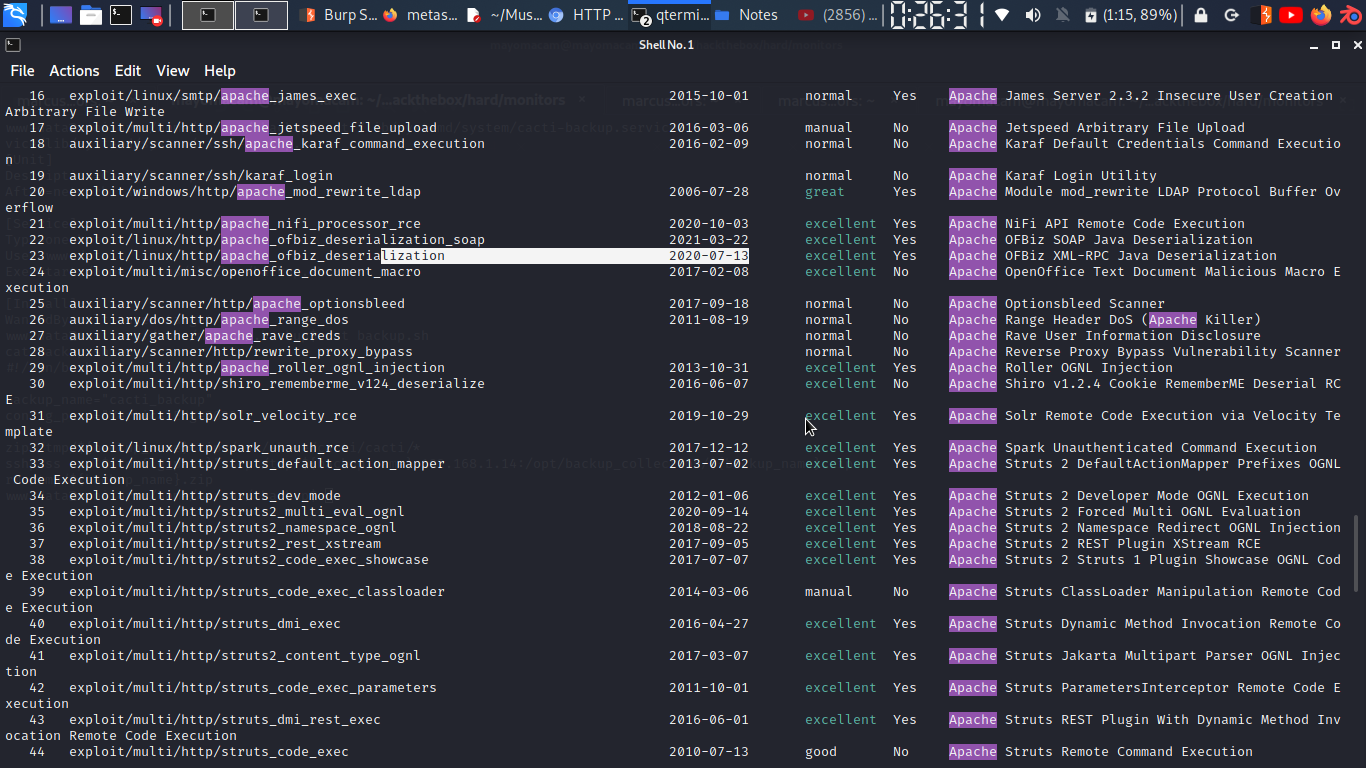Click shiro_rememberme_v124_deserialize path
Image resolution: width=1366 pixels, height=768 pixels.
point(277,384)
